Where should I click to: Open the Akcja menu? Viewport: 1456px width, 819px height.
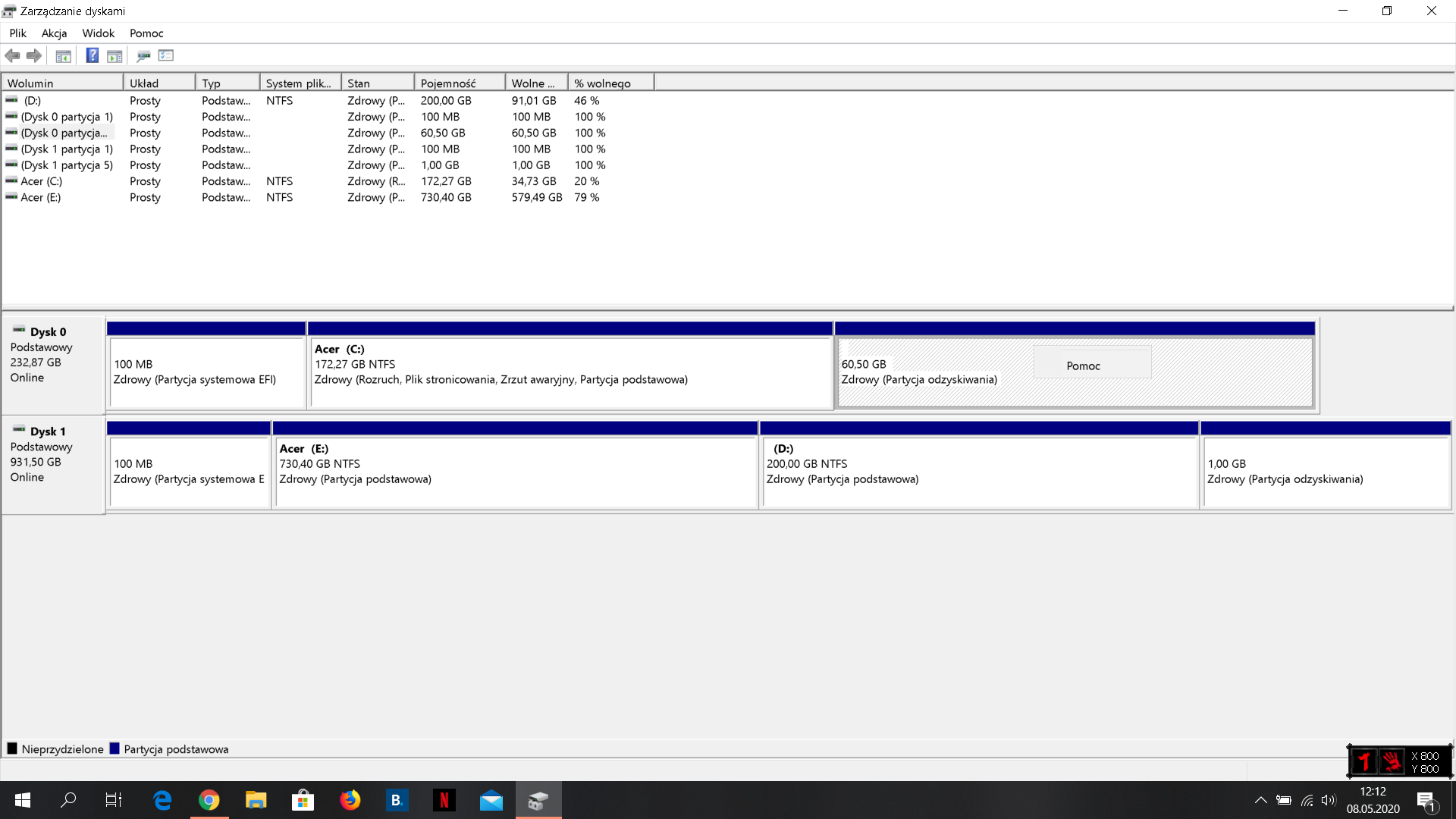click(x=54, y=33)
